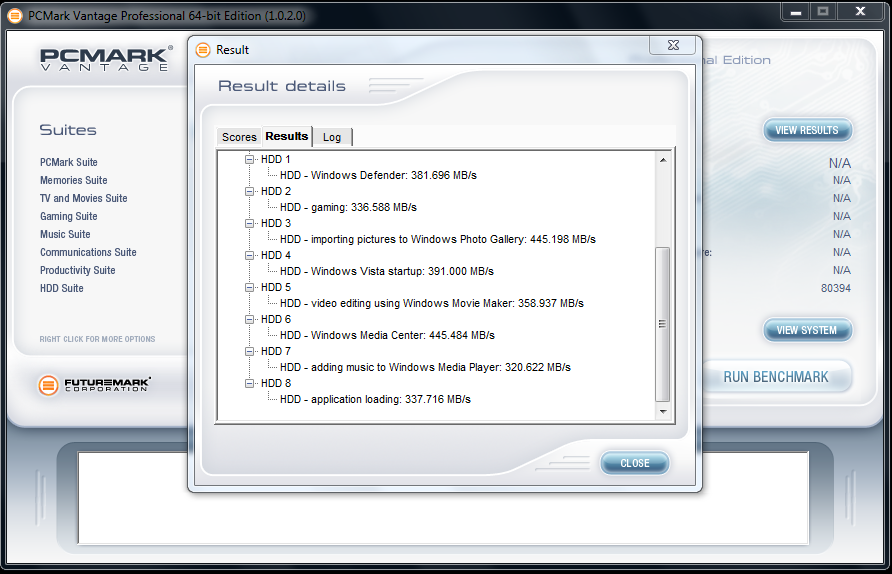Select the HDD 5 tree label
This screenshot has height=574, width=892.
point(276,287)
